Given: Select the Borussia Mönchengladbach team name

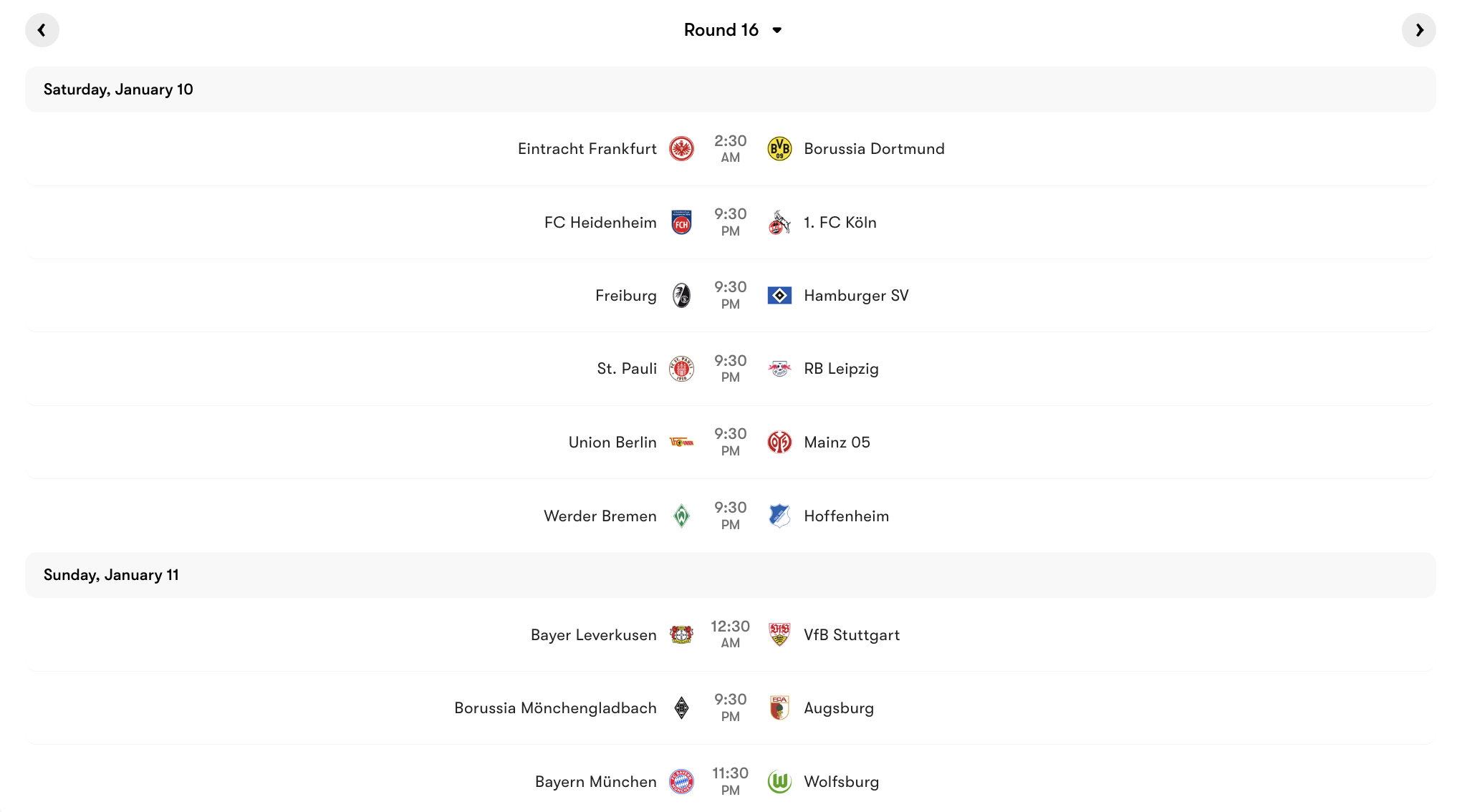Looking at the screenshot, I should click(x=556, y=707).
